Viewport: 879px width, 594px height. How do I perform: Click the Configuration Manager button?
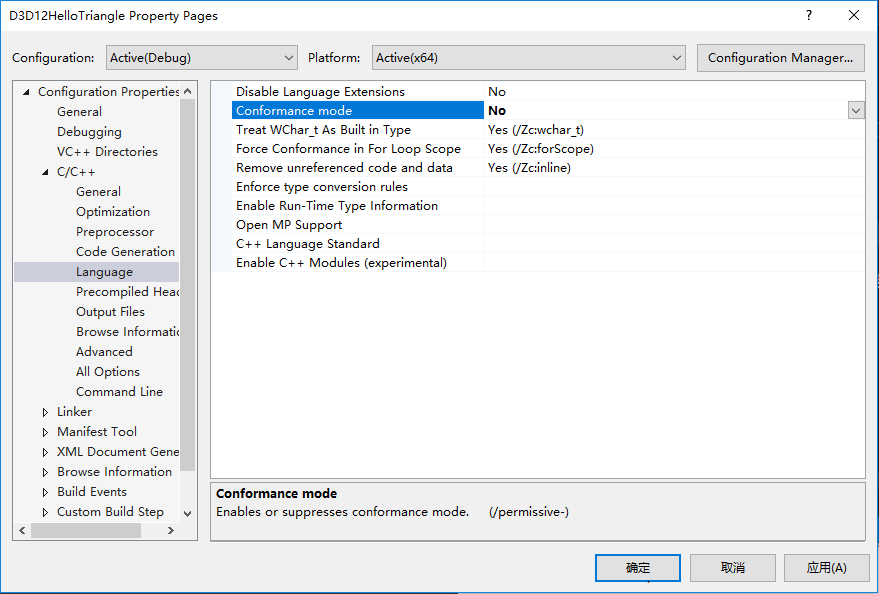pos(780,58)
